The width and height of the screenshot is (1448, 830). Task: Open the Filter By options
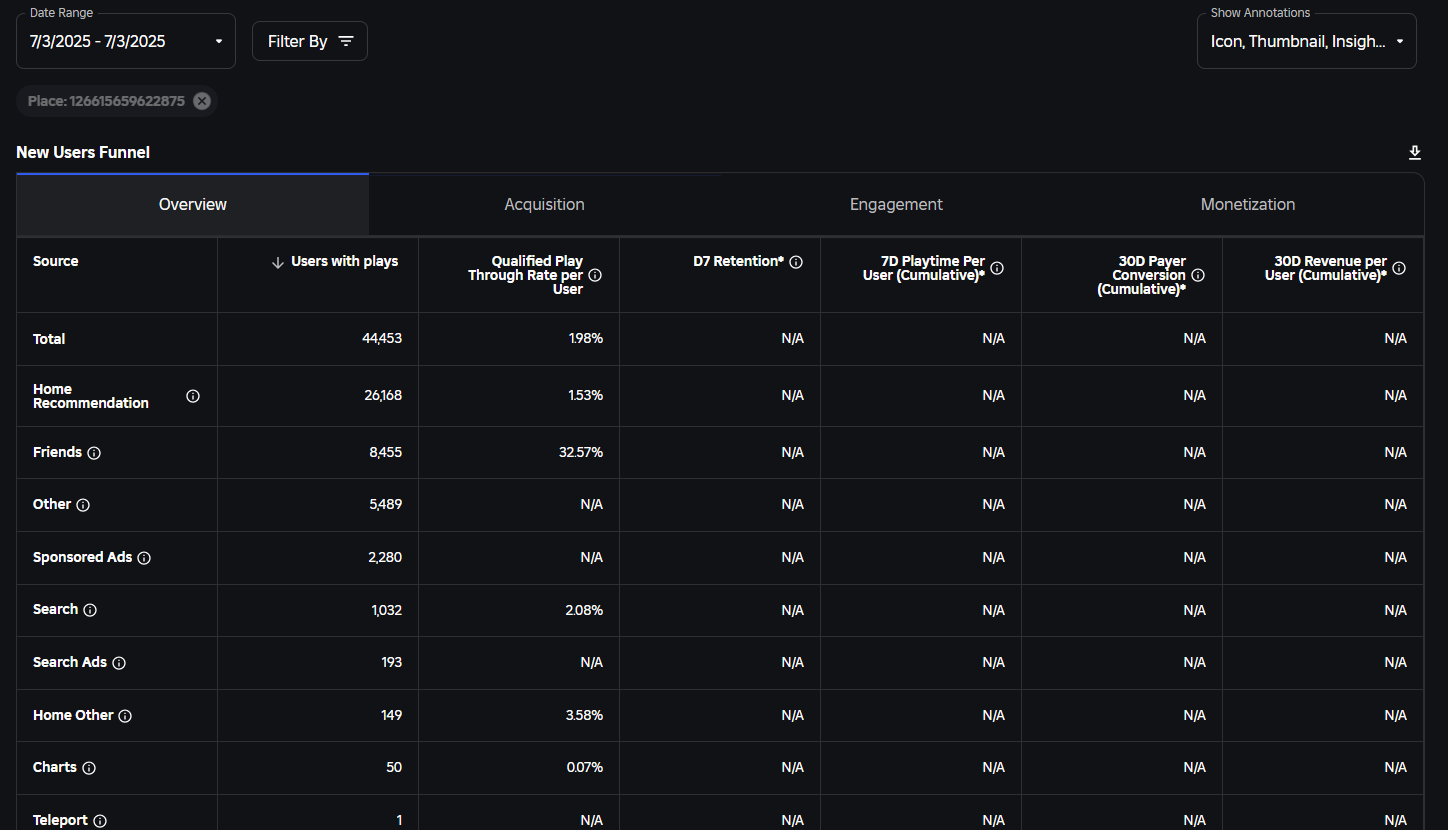point(310,41)
